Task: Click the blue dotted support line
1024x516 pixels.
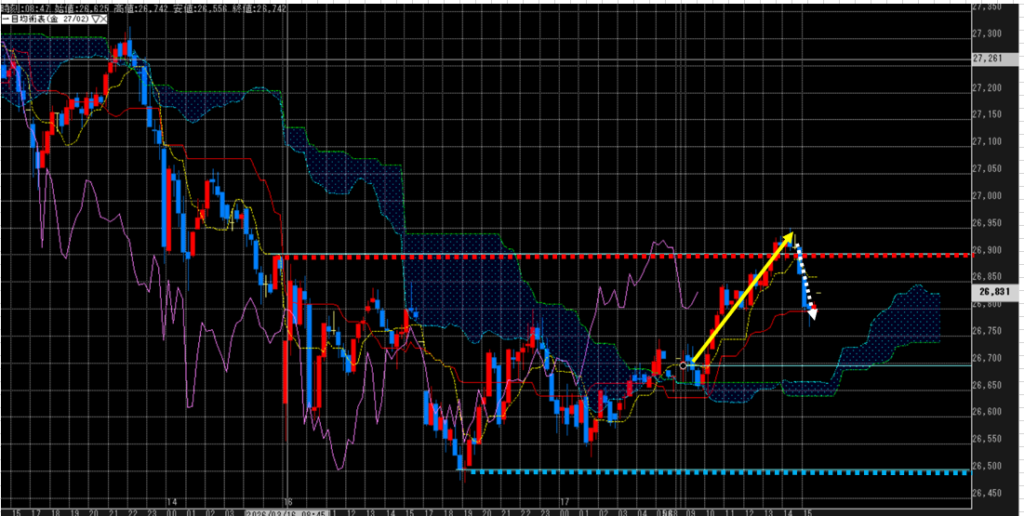Action: pyautogui.click(x=700, y=472)
